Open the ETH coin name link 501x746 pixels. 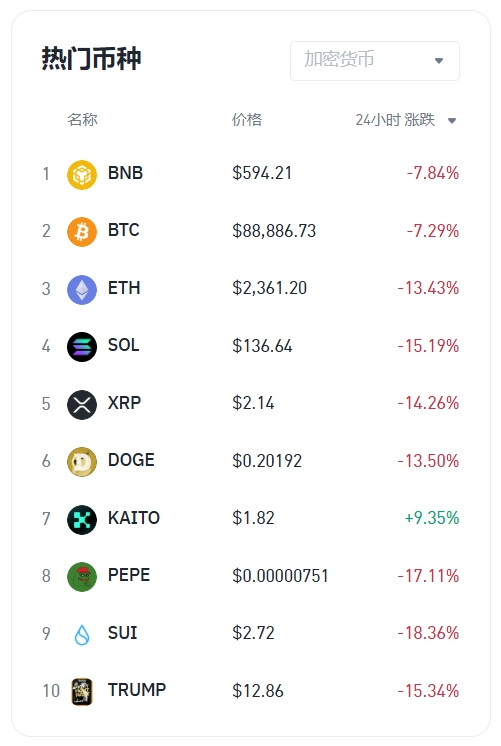124,288
